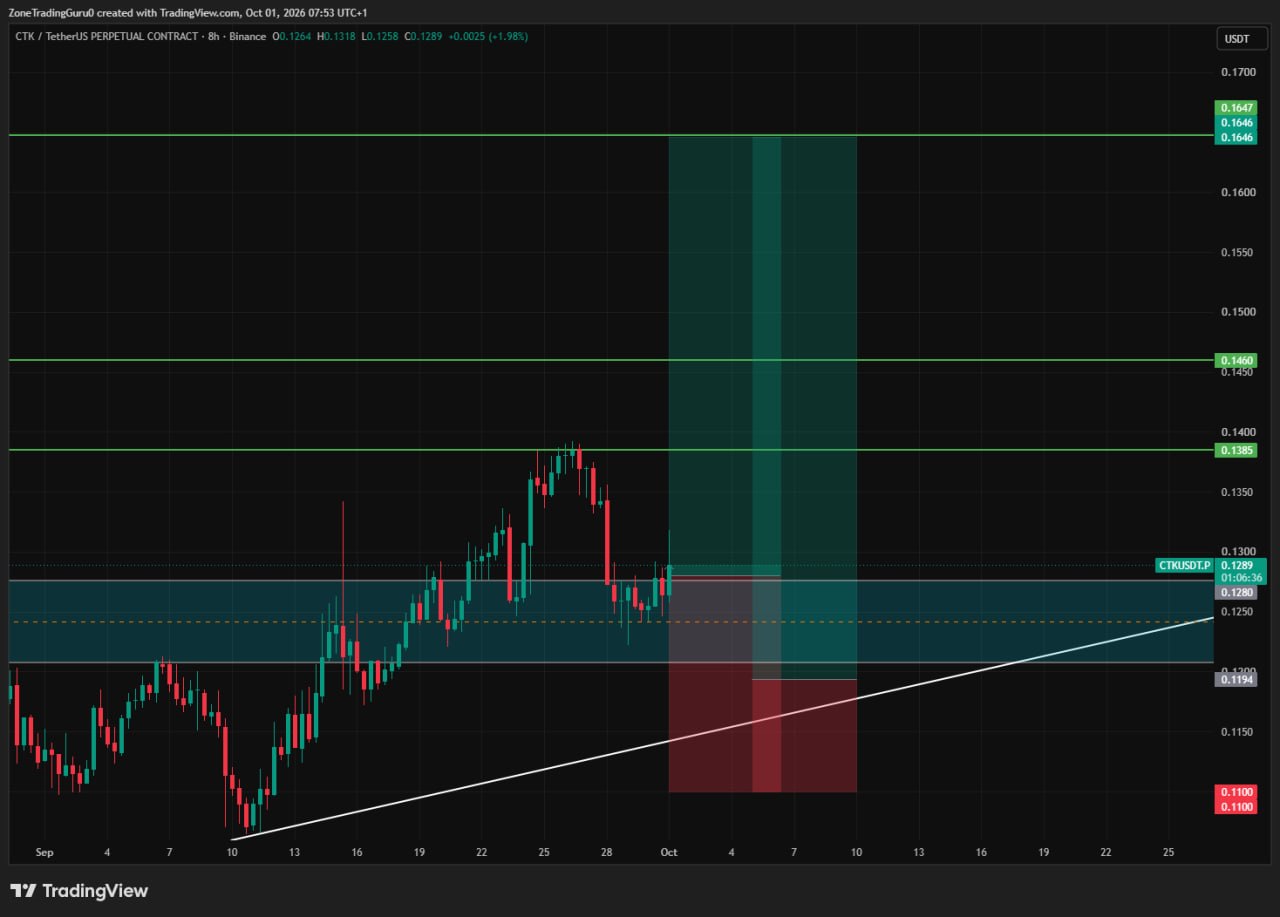Click the 0.1700 price axis tick

pos(1238,72)
